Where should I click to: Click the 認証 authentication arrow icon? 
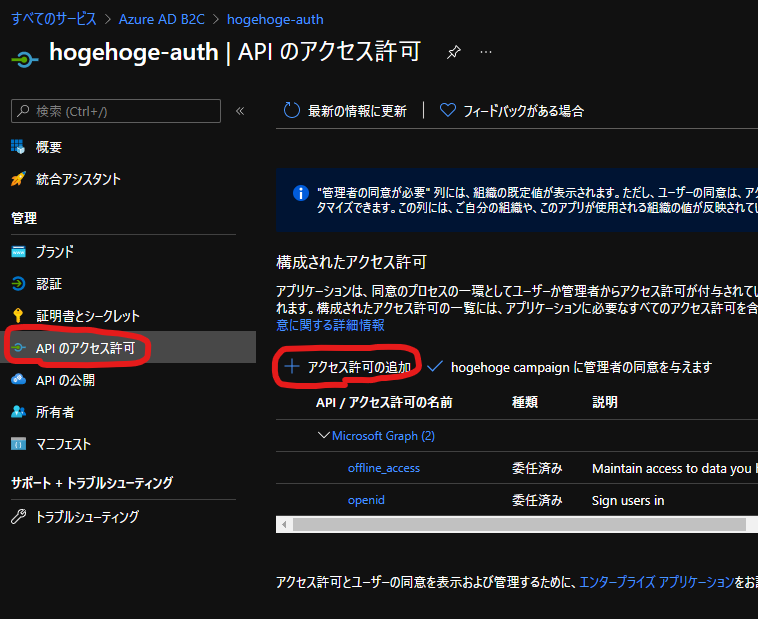tap(18, 283)
